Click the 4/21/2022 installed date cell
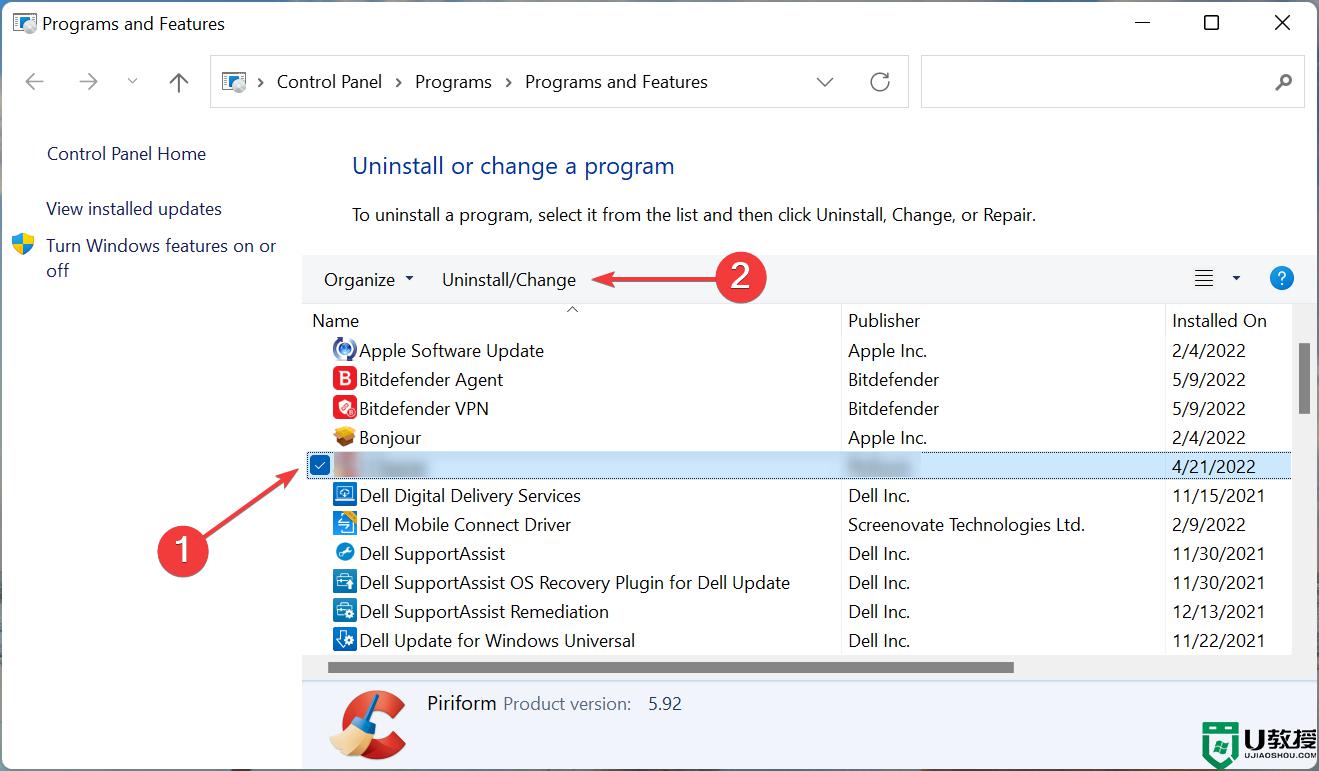Screen dimensions: 1319x771 pos(1214,466)
